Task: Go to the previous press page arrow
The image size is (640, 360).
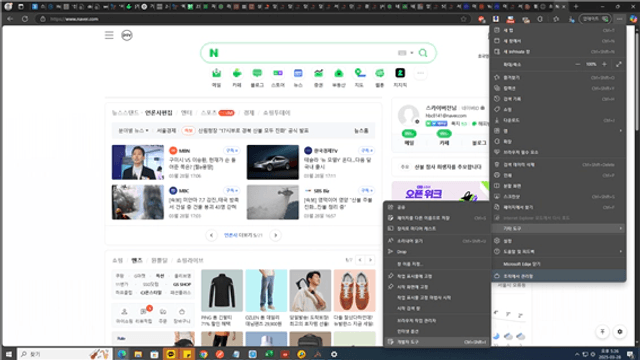Action: point(211,235)
